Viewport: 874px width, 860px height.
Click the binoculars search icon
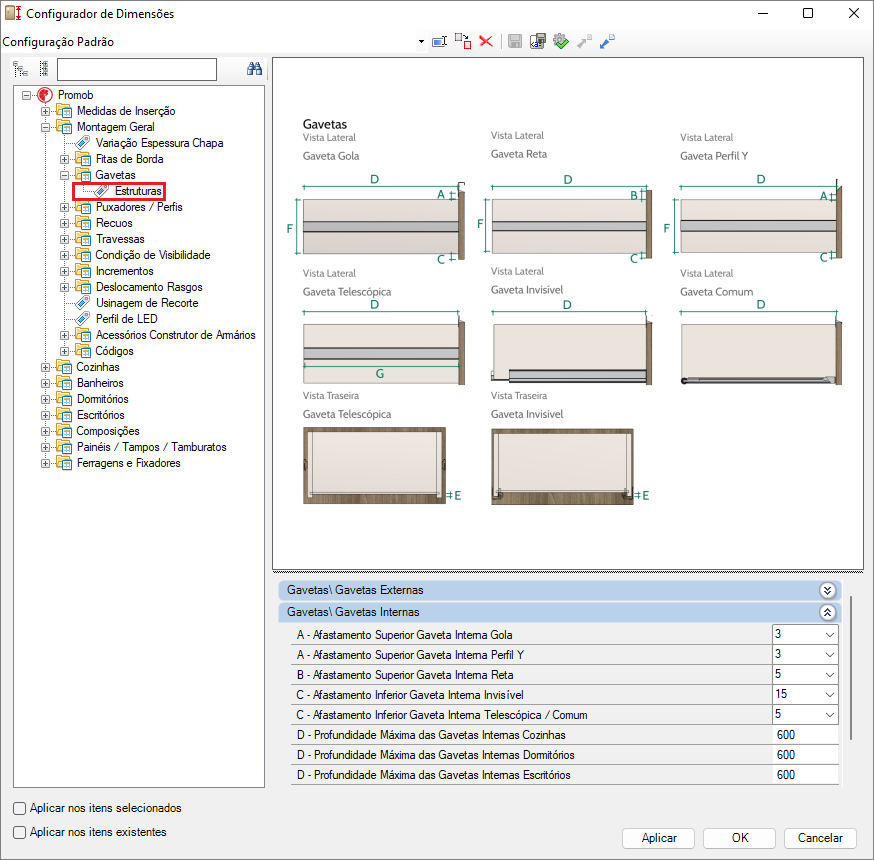tap(254, 69)
